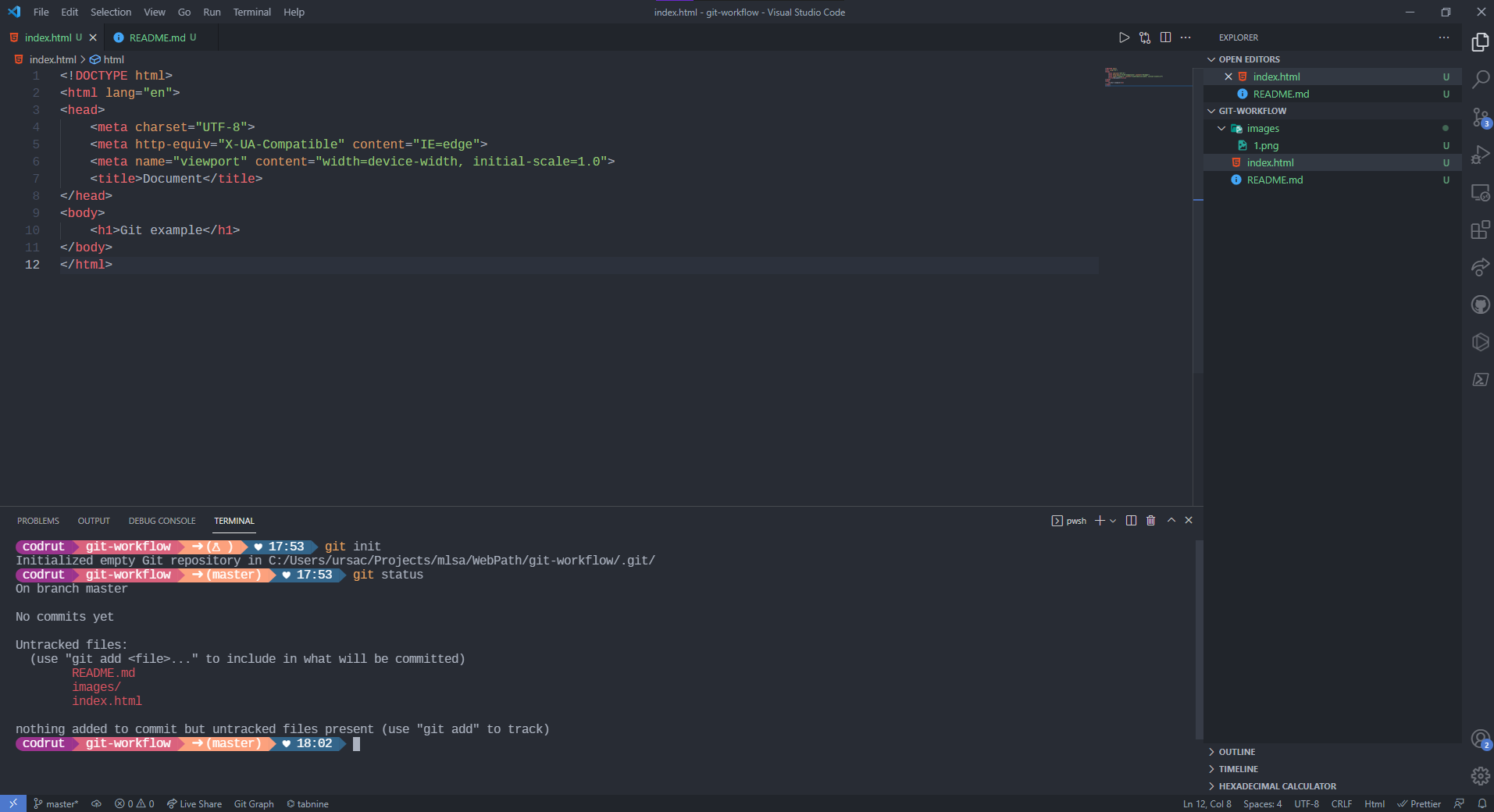Screen dimensions: 1494x812
Task: Close the terminal panel
Action: (1189, 521)
